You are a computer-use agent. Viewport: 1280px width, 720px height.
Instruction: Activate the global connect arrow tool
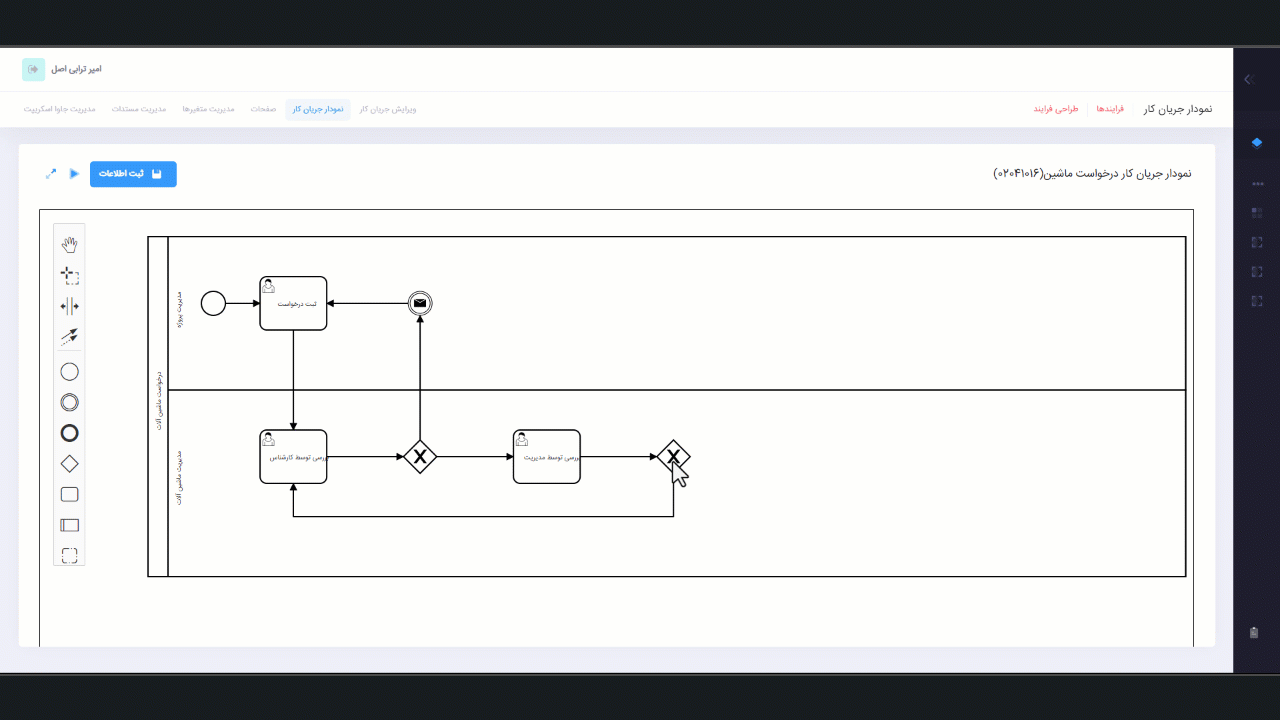click(69, 337)
